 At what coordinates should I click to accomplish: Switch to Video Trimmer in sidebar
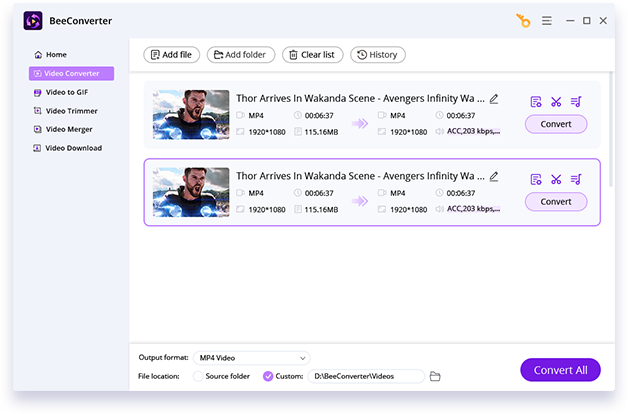[x=71, y=111]
